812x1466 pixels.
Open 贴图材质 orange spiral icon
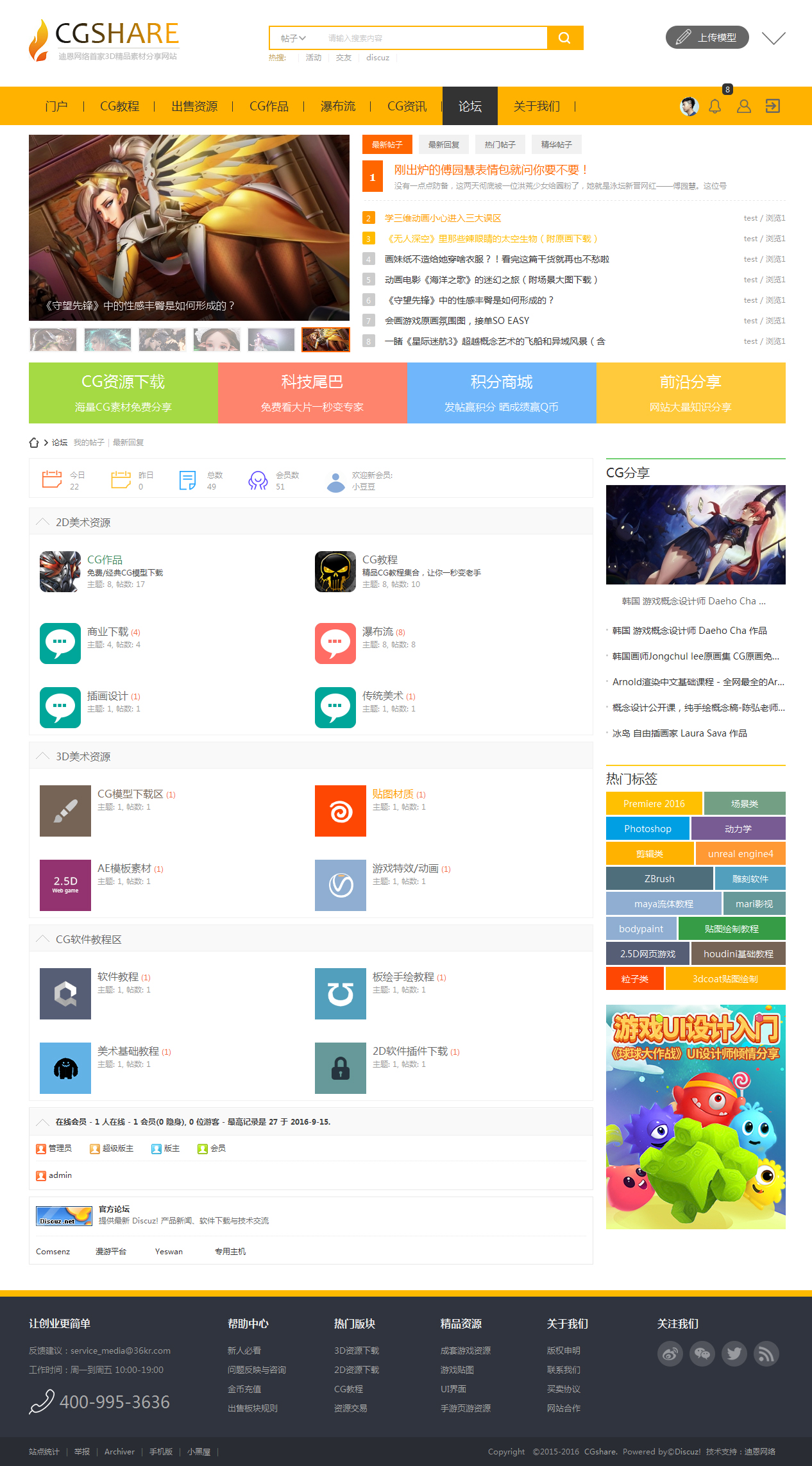(341, 811)
